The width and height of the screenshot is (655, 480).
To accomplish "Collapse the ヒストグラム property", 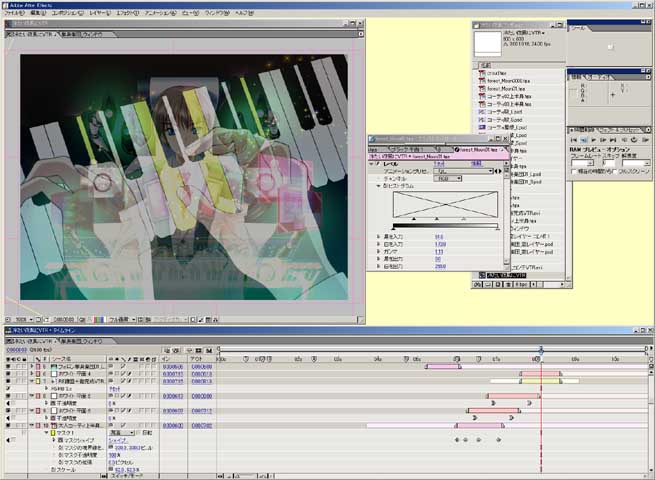I will coord(378,186).
